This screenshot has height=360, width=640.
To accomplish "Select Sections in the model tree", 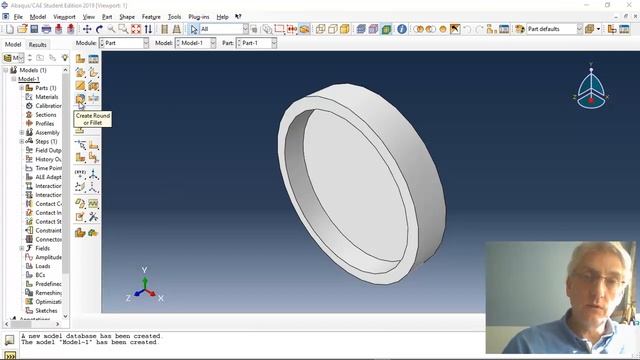I will pyautogui.click(x=46, y=115).
